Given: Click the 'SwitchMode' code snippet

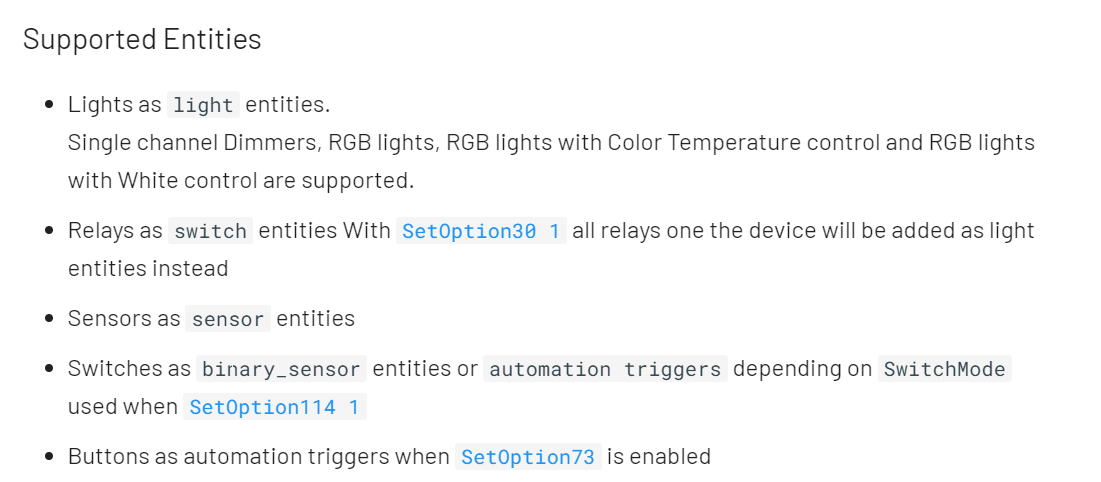Looking at the screenshot, I should (945, 369).
